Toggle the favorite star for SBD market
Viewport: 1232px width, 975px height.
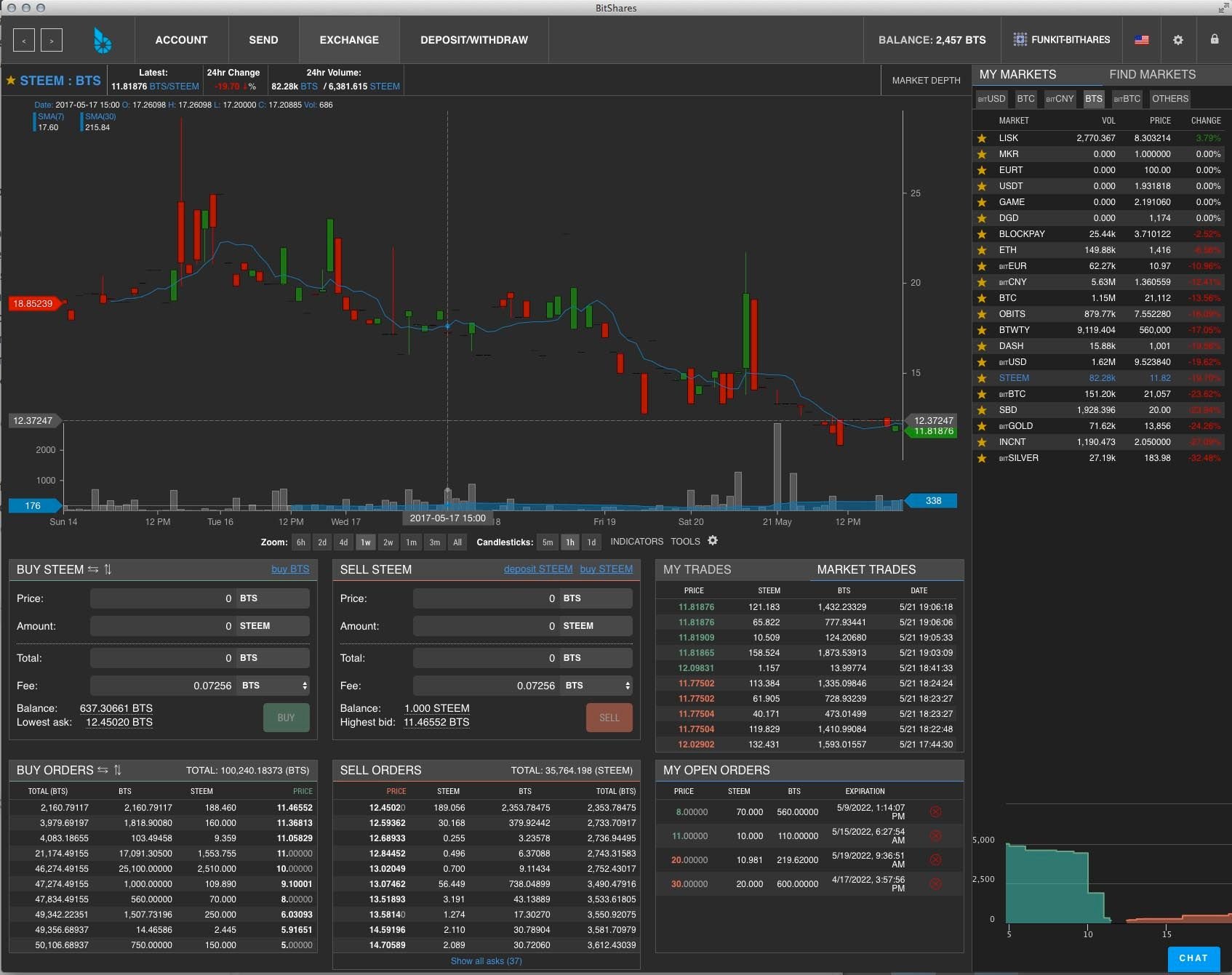[982, 410]
